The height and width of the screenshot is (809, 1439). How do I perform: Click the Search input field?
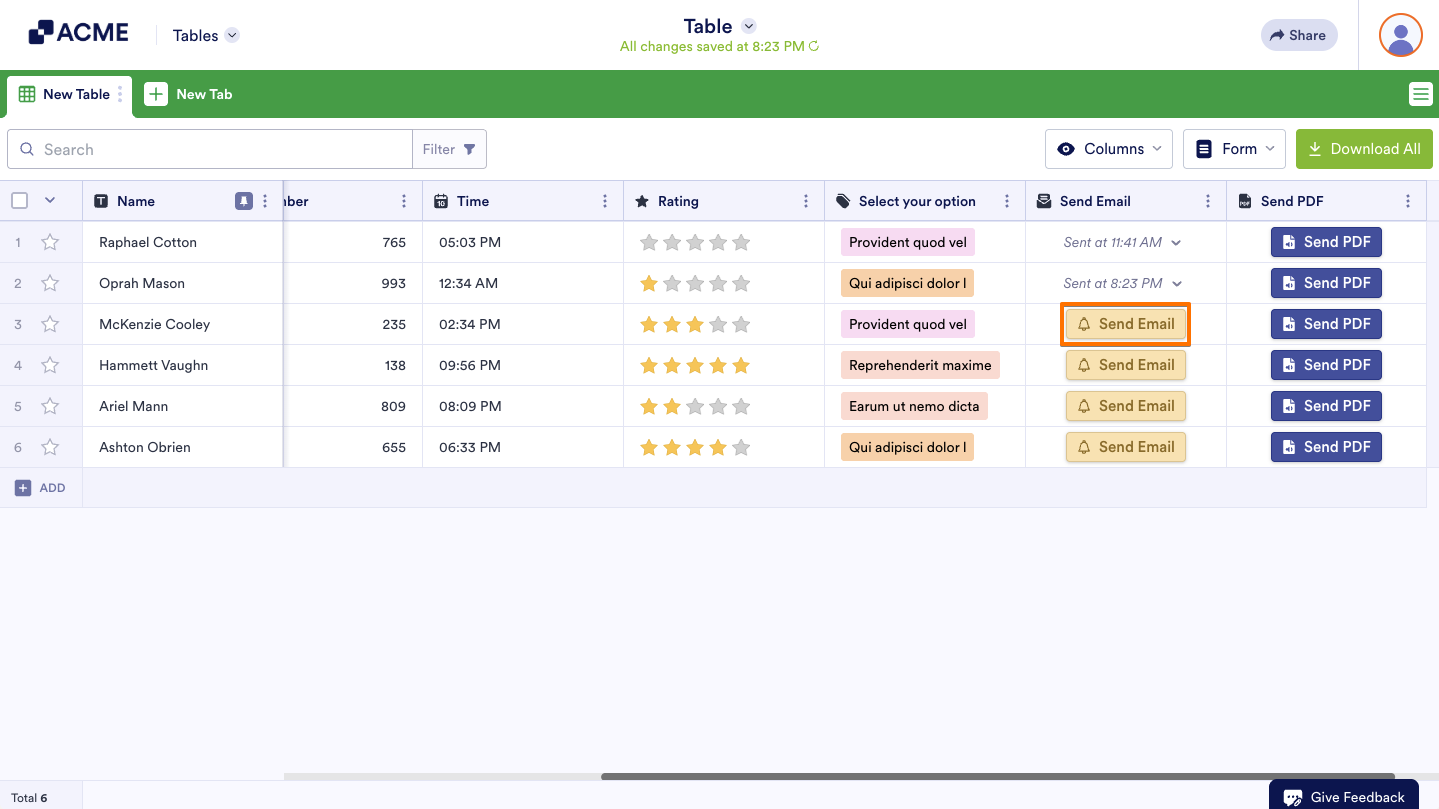coord(210,149)
